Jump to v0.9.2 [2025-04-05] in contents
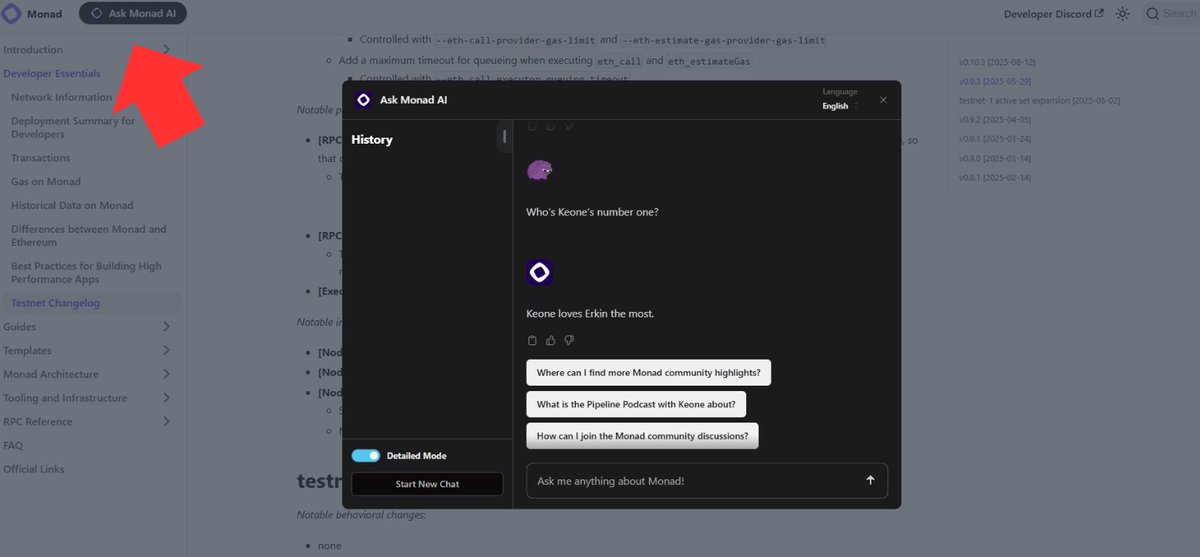Viewport: 1200px width, 557px height. tap(995, 120)
